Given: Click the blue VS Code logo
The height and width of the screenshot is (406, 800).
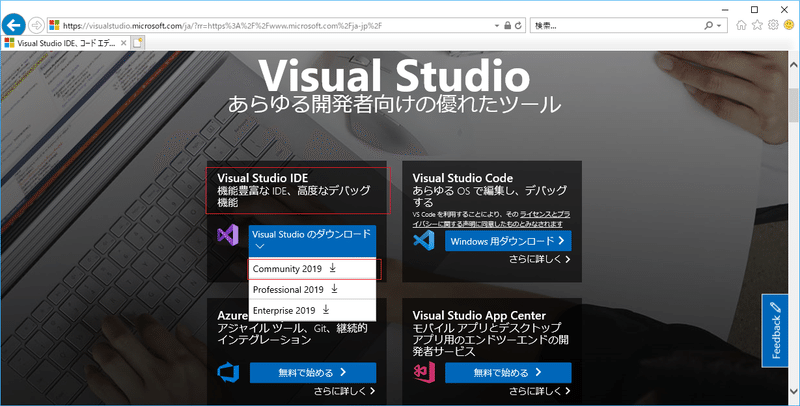Looking at the screenshot, I should (x=424, y=240).
